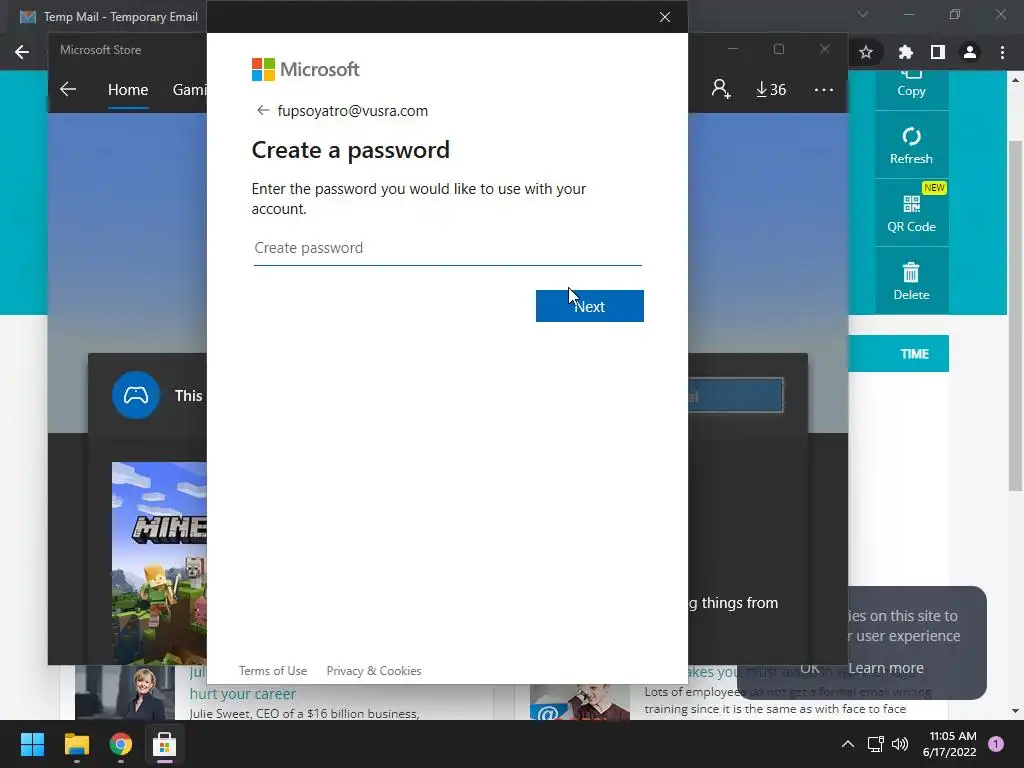The height and width of the screenshot is (768, 1024).
Task: Open downloads showing 36 in Microsoft Store
Action: (771, 89)
